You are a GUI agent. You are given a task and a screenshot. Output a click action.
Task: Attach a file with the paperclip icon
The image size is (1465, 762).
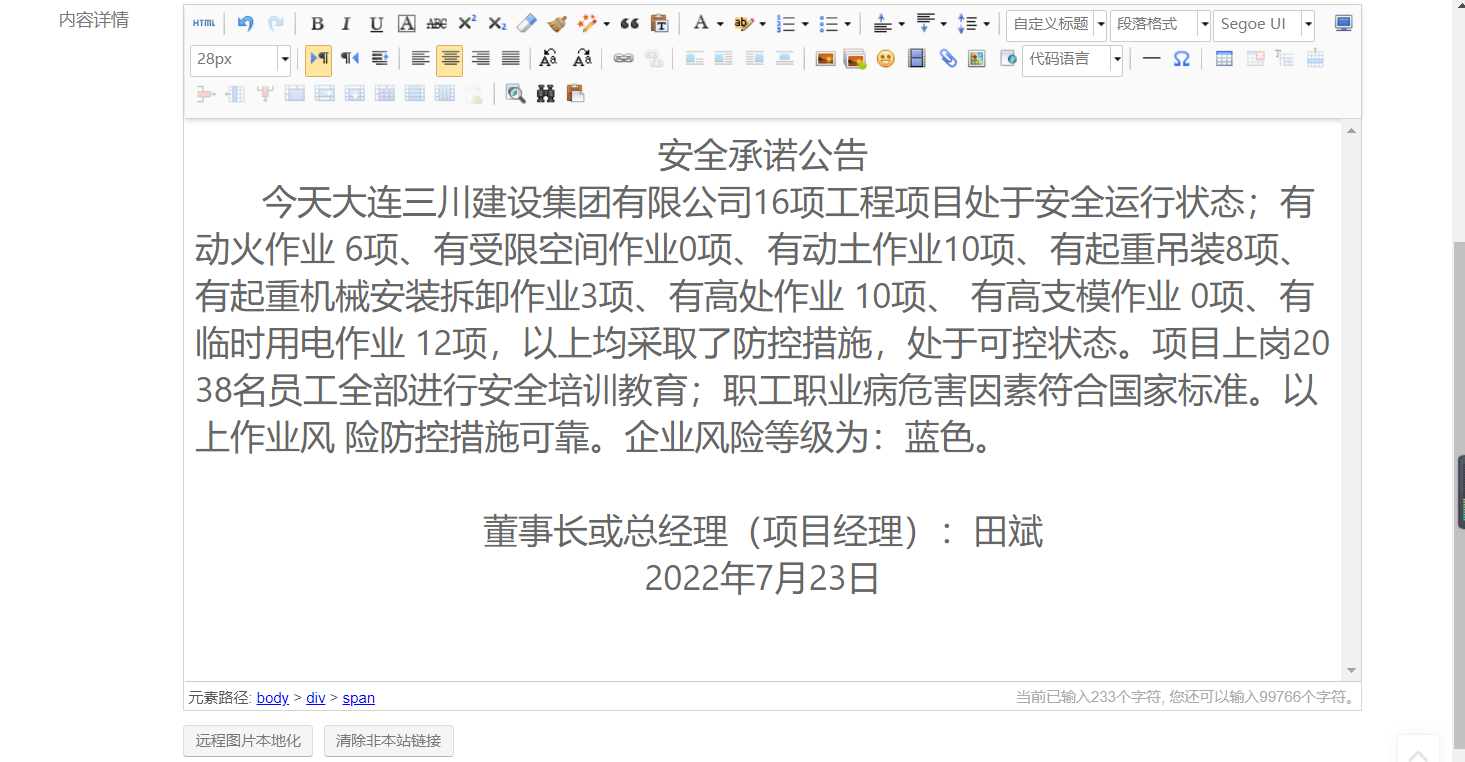(x=947, y=59)
